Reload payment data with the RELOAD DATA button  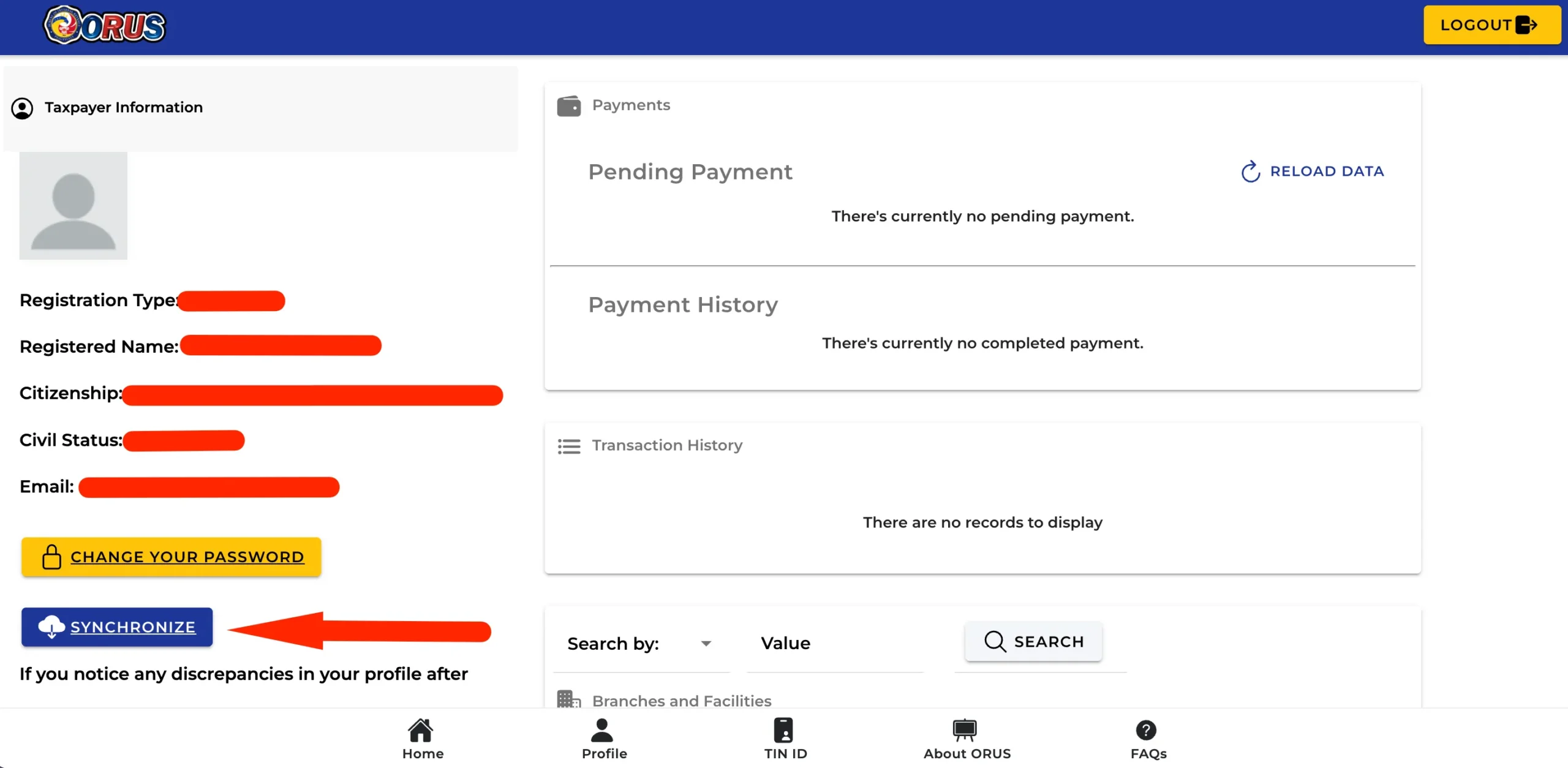[1312, 171]
